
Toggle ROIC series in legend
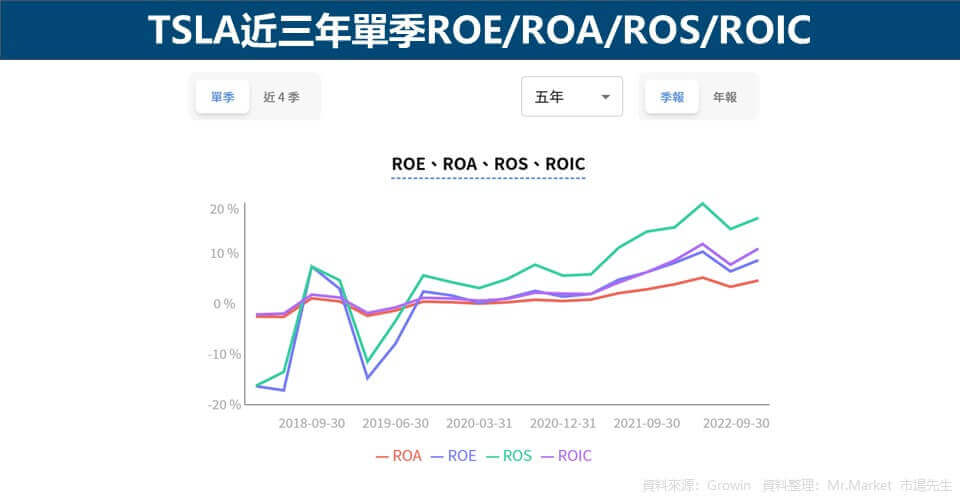[x=567, y=456]
